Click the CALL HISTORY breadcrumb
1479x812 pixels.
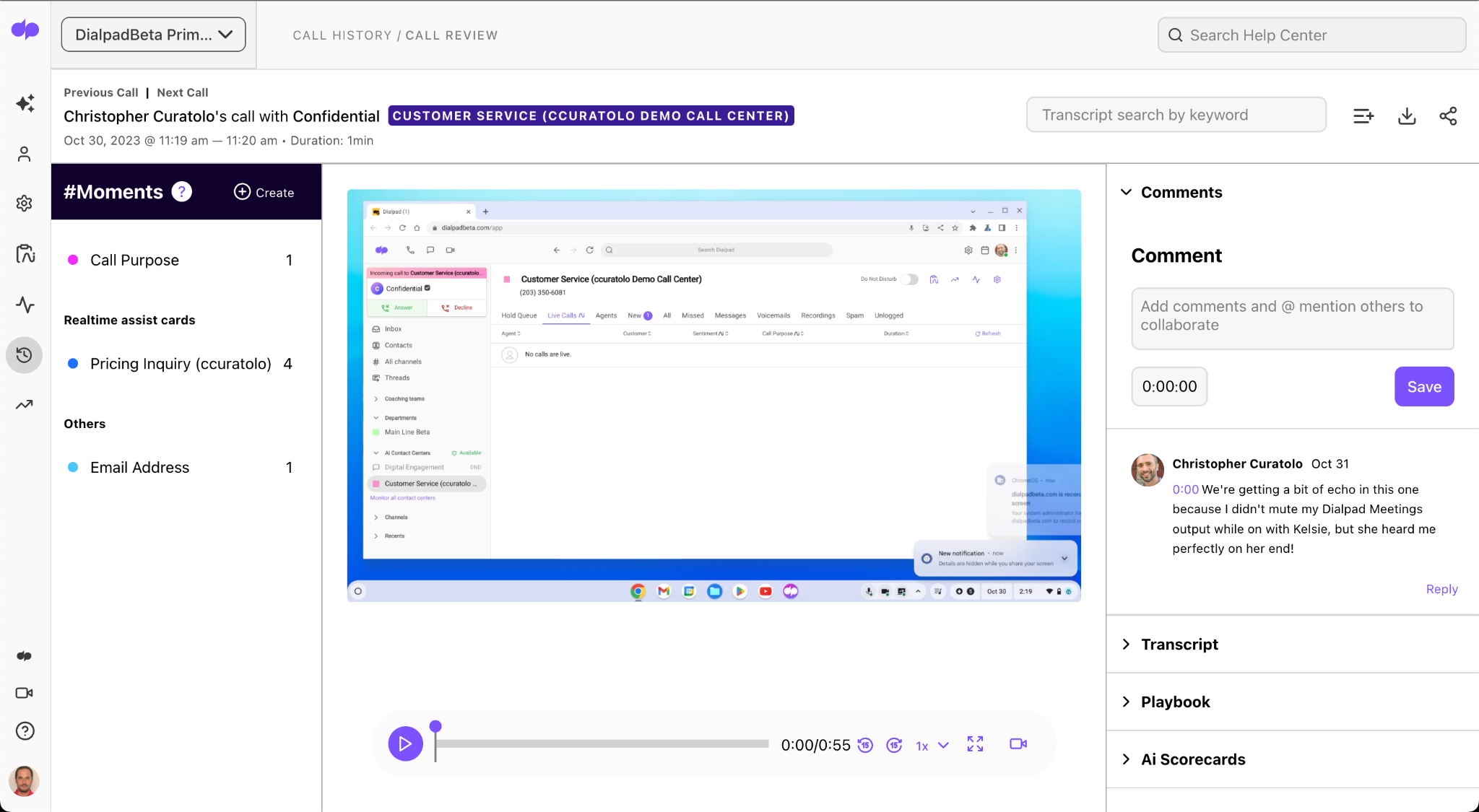click(x=342, y=35)
